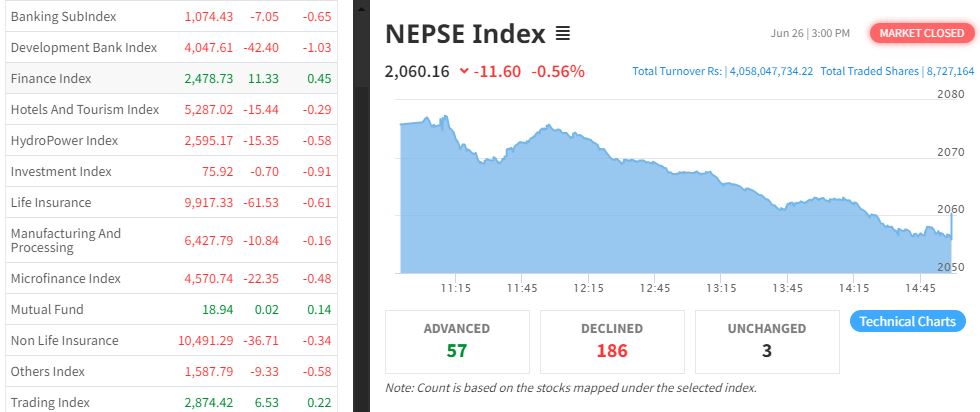Open Technical Charts

pos(908,321)
